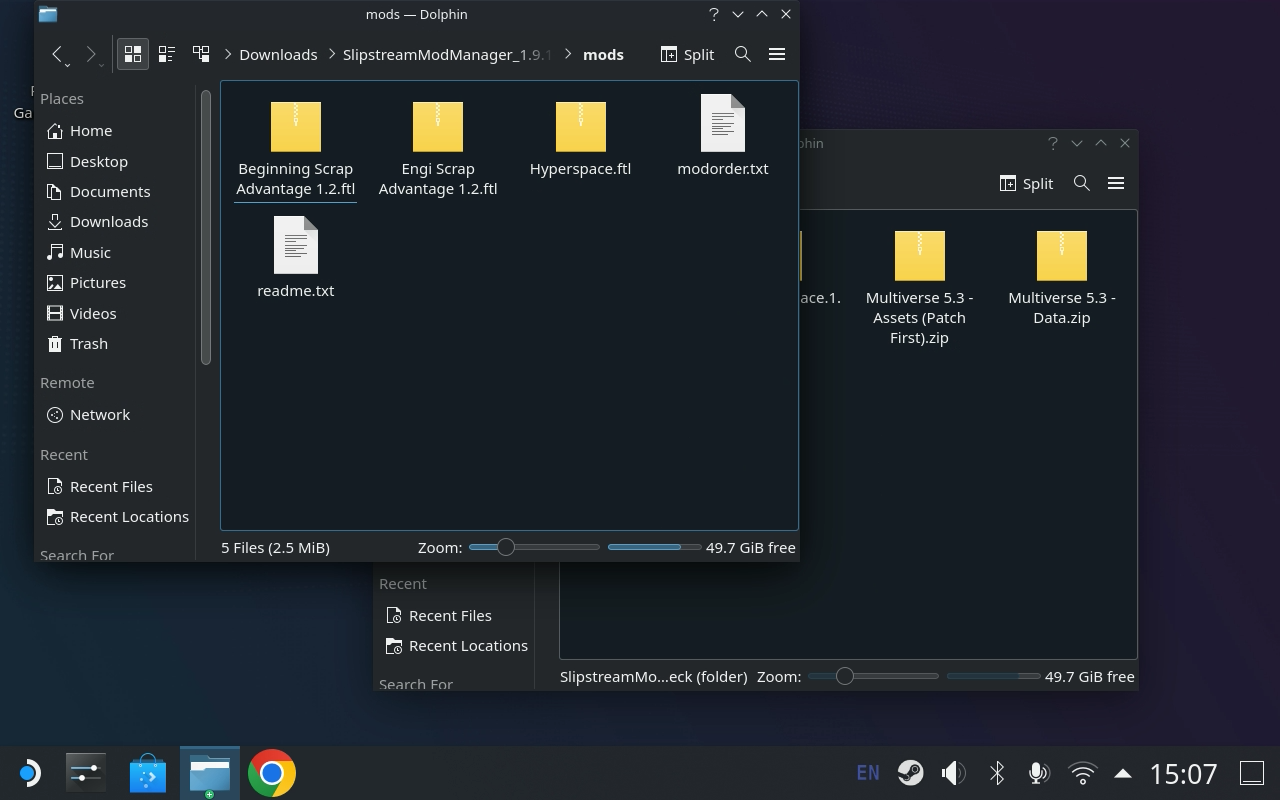Toggle Split view in background Dolphin window

click(1026, 183)
